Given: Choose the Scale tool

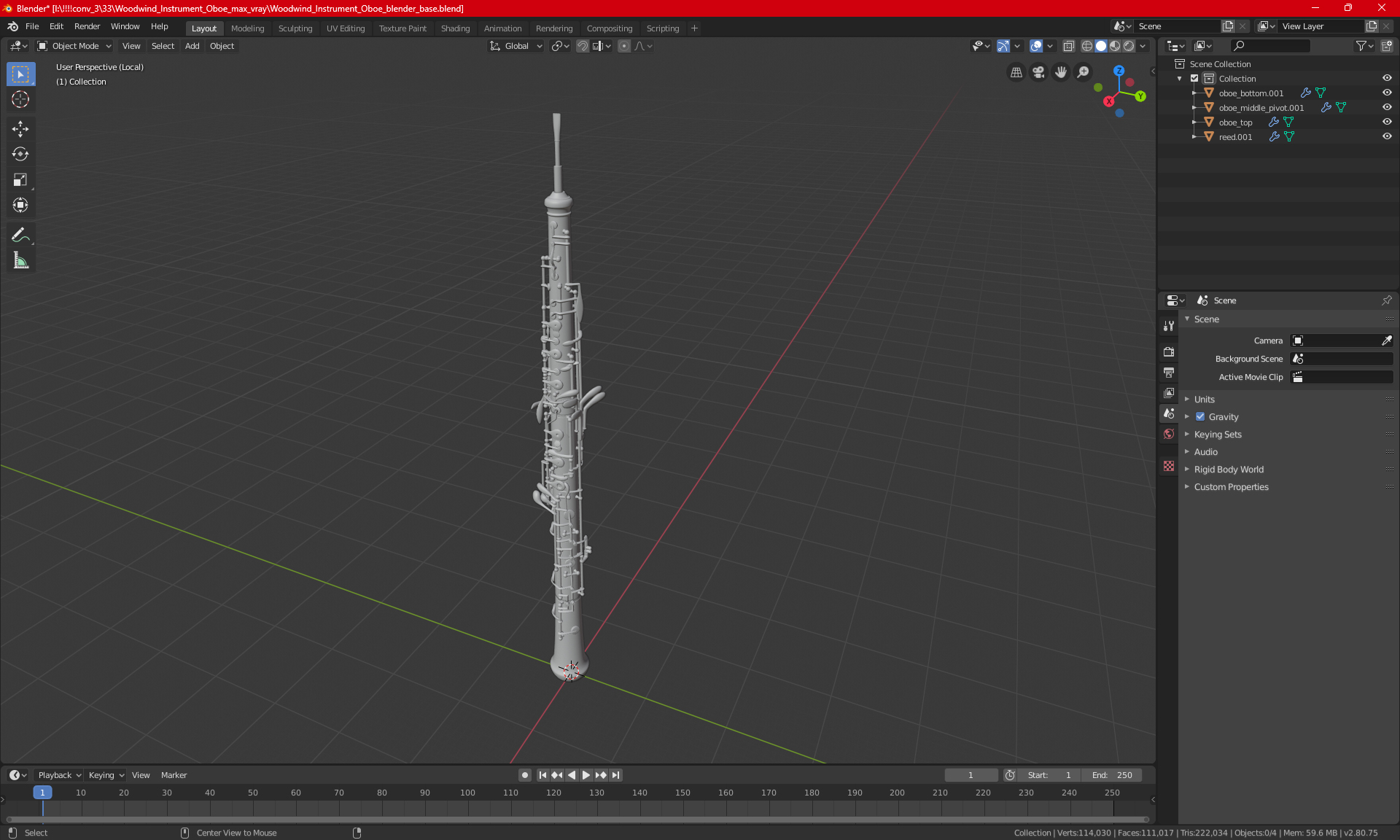Looking at the screenshot, I should [x=20, y=179].
